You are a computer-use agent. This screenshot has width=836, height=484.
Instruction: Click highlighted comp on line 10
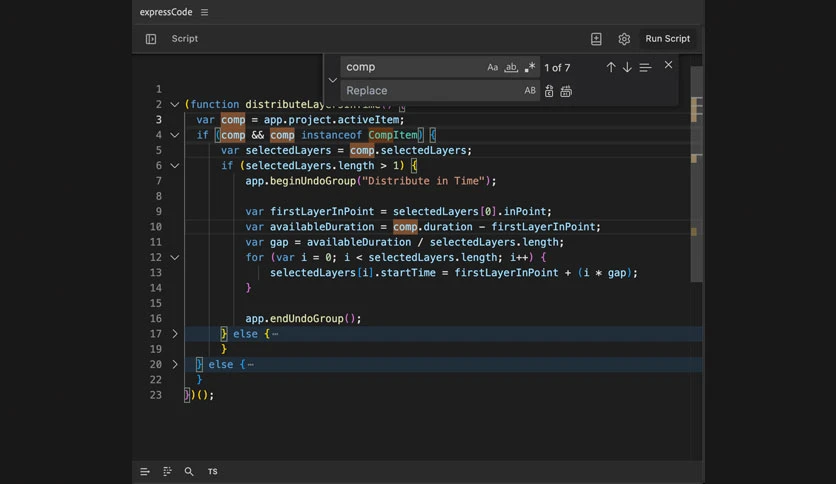tap(405, 227)
